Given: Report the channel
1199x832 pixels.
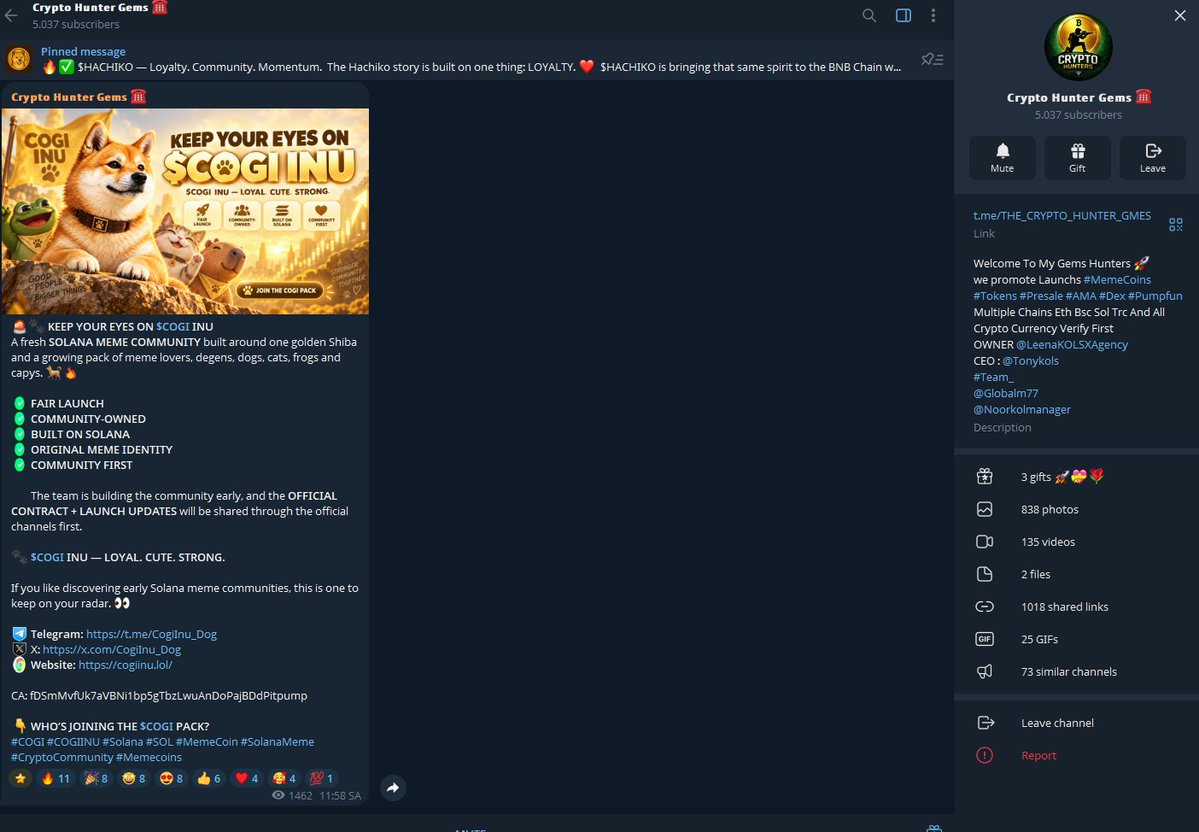Looking at the screenshot, I should click(x=1077, y=756).
